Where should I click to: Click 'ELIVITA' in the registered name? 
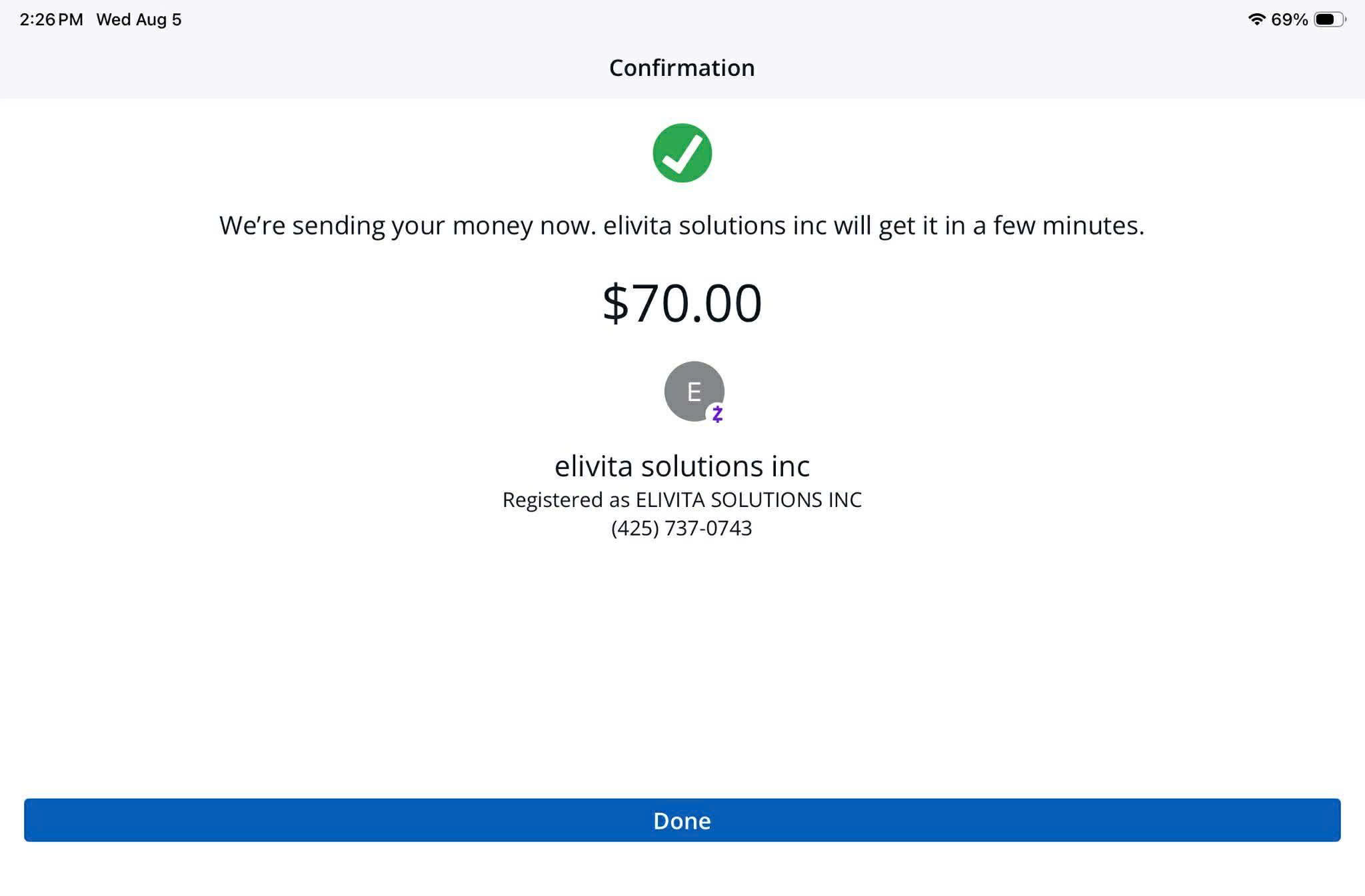coord(670,500)
